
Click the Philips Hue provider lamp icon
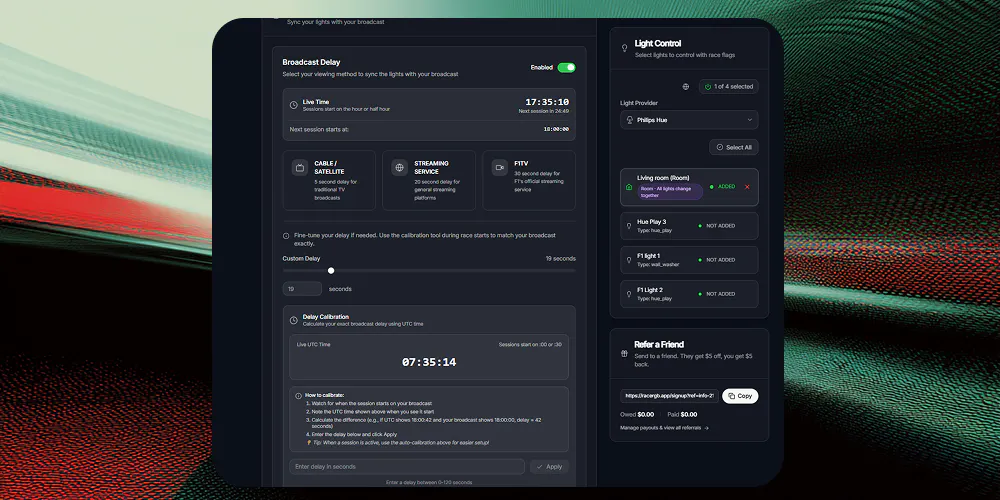630,120
